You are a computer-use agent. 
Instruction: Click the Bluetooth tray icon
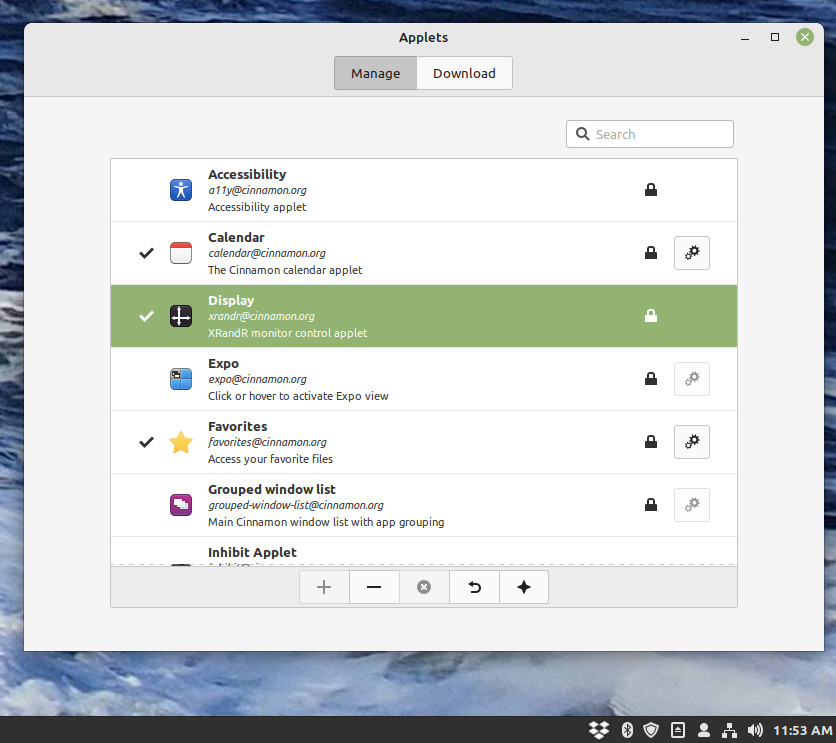pos(627,730)
